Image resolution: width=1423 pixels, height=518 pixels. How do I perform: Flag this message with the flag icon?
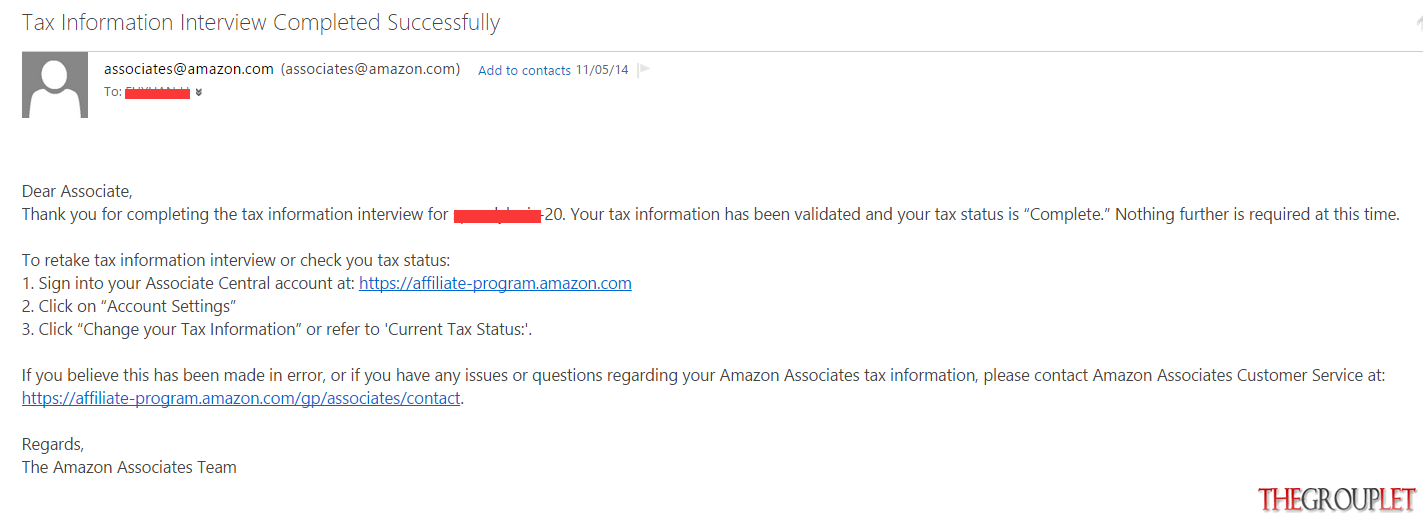(x=644, y=70)
